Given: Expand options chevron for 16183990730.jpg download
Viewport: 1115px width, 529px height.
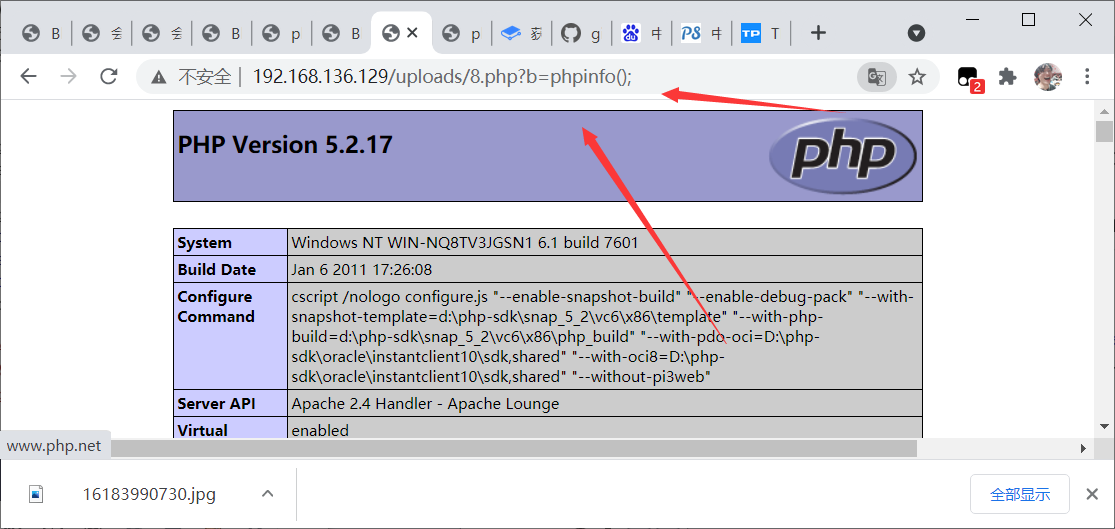Looking at the screenshot, I should (267, 493).
